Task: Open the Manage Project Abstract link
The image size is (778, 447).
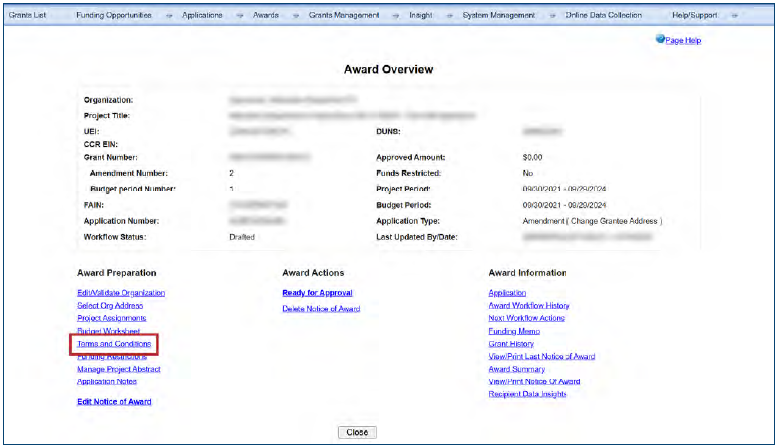Action: [118, 369]
